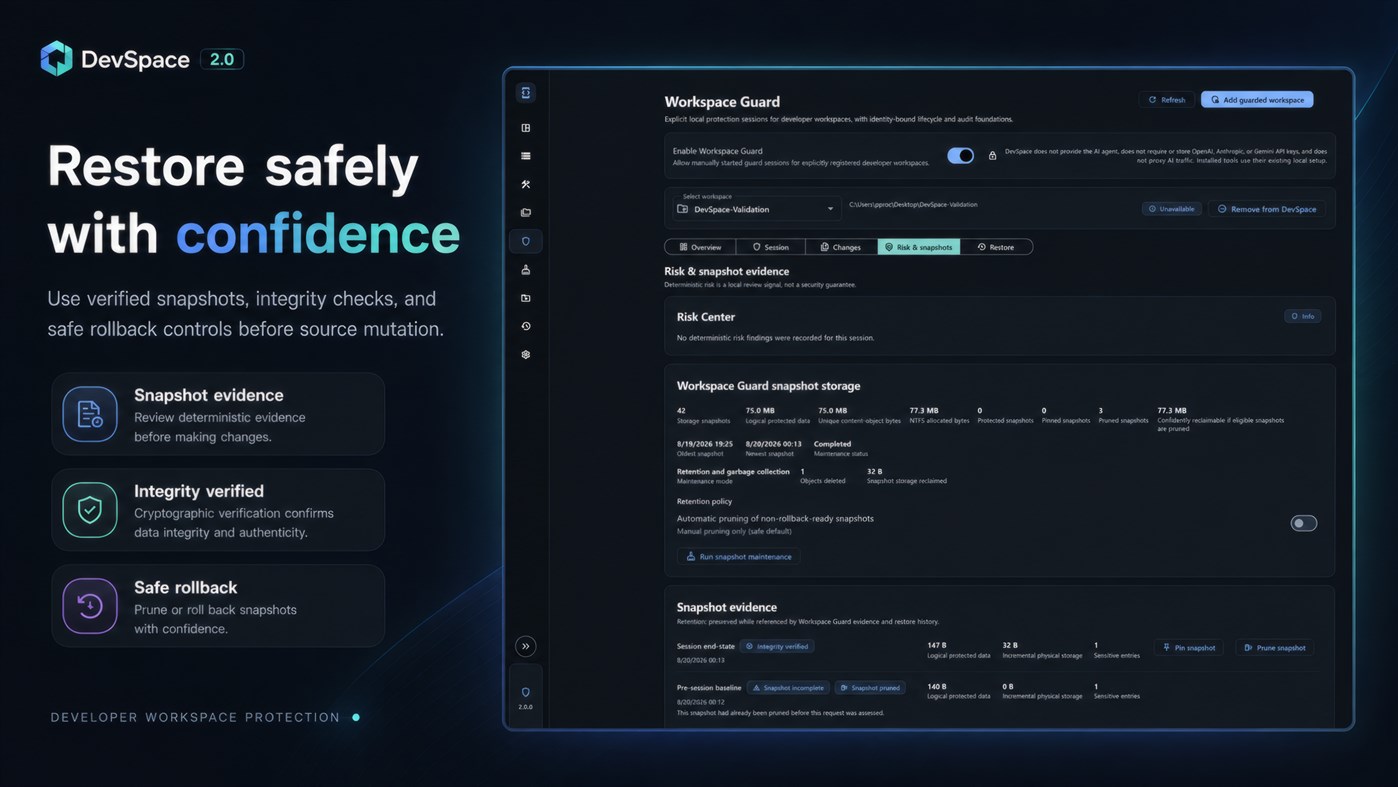Viewport: 1398px width, 787px height.
Task: Click the '147 B' logical protected data value
Action: [937, 645]
